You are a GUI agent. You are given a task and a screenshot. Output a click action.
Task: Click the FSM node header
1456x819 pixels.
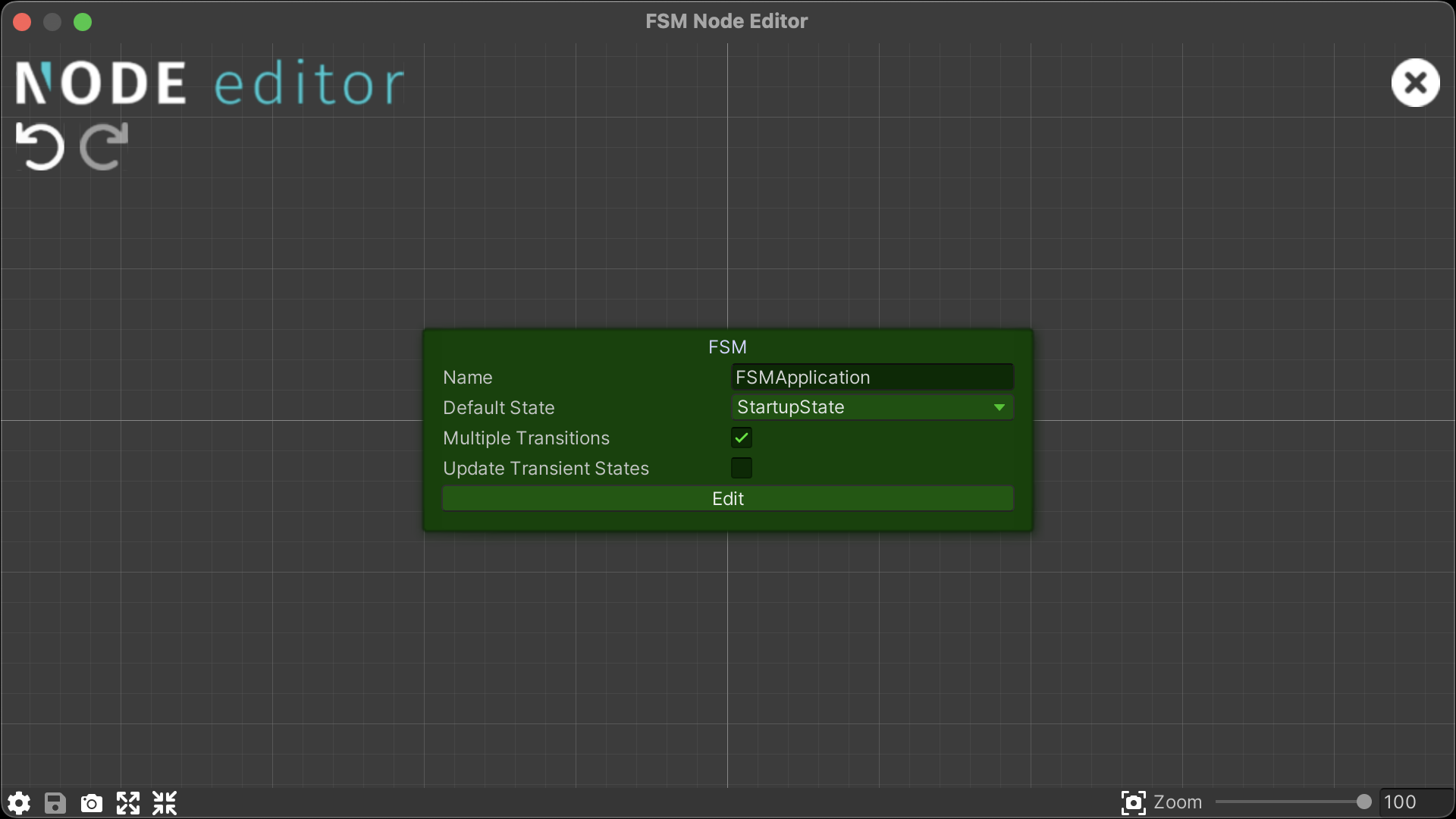726,347
